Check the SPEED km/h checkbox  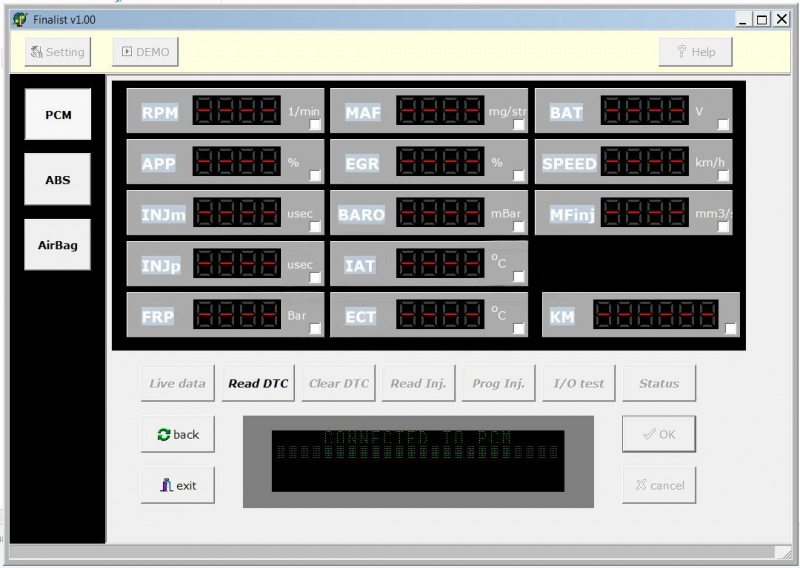pos(723,176)
